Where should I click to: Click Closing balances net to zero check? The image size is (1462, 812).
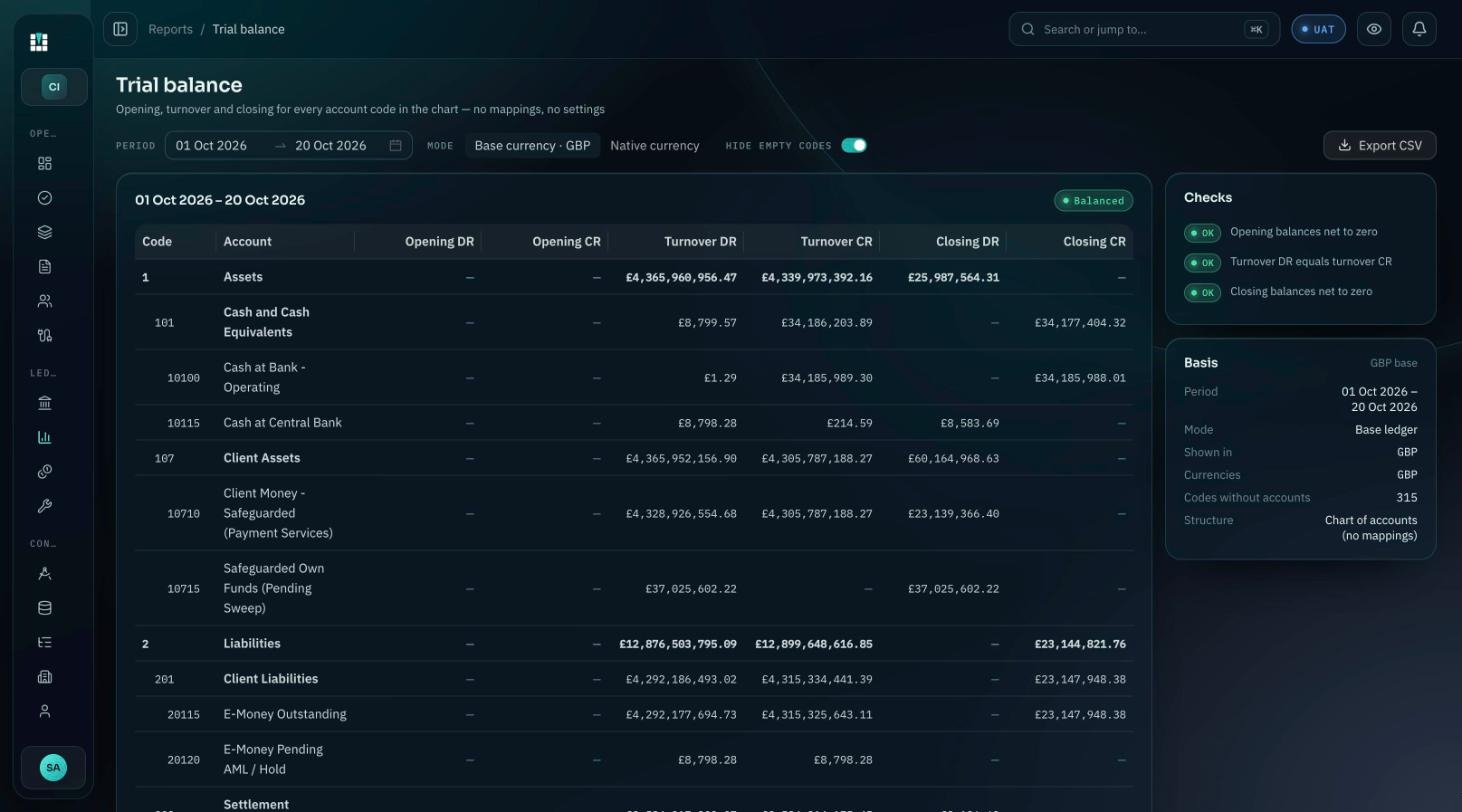pyautogui.click(x=1301, y=292)
